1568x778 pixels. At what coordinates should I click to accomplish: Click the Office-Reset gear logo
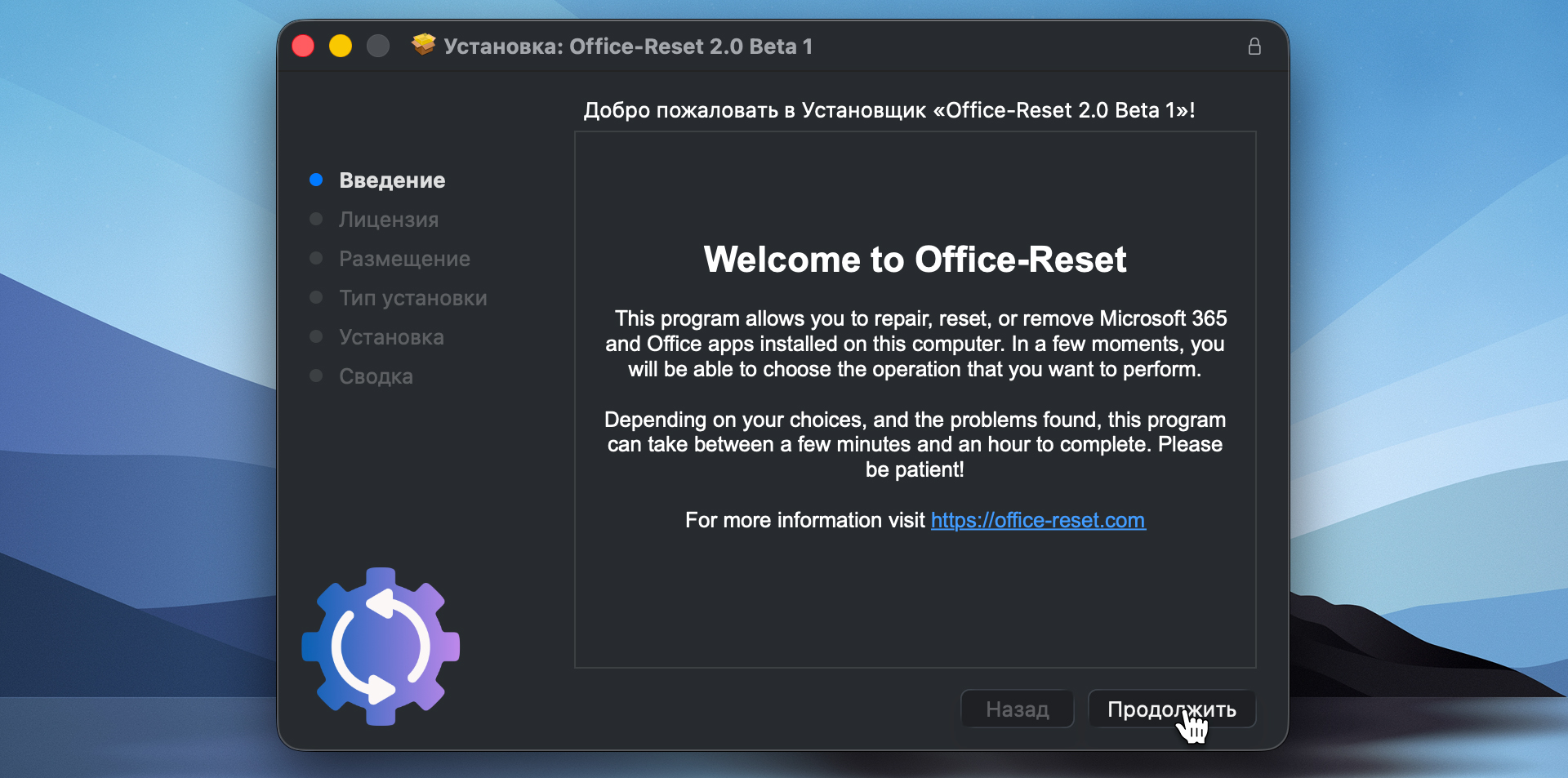pyautogui.click(x=381, y=647)
